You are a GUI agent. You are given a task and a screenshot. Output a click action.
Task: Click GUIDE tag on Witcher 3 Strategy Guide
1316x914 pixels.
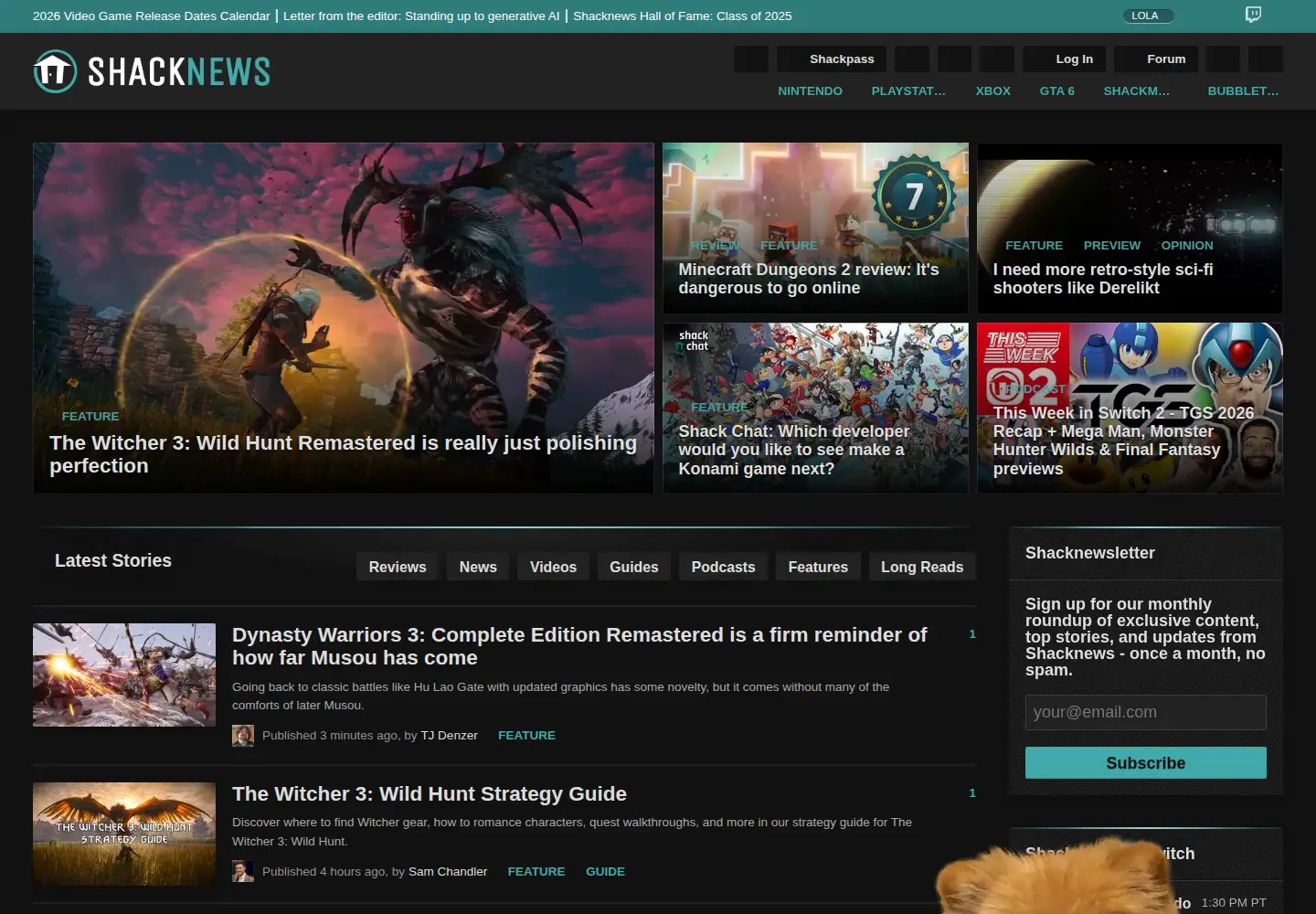[x=605, y=872]
